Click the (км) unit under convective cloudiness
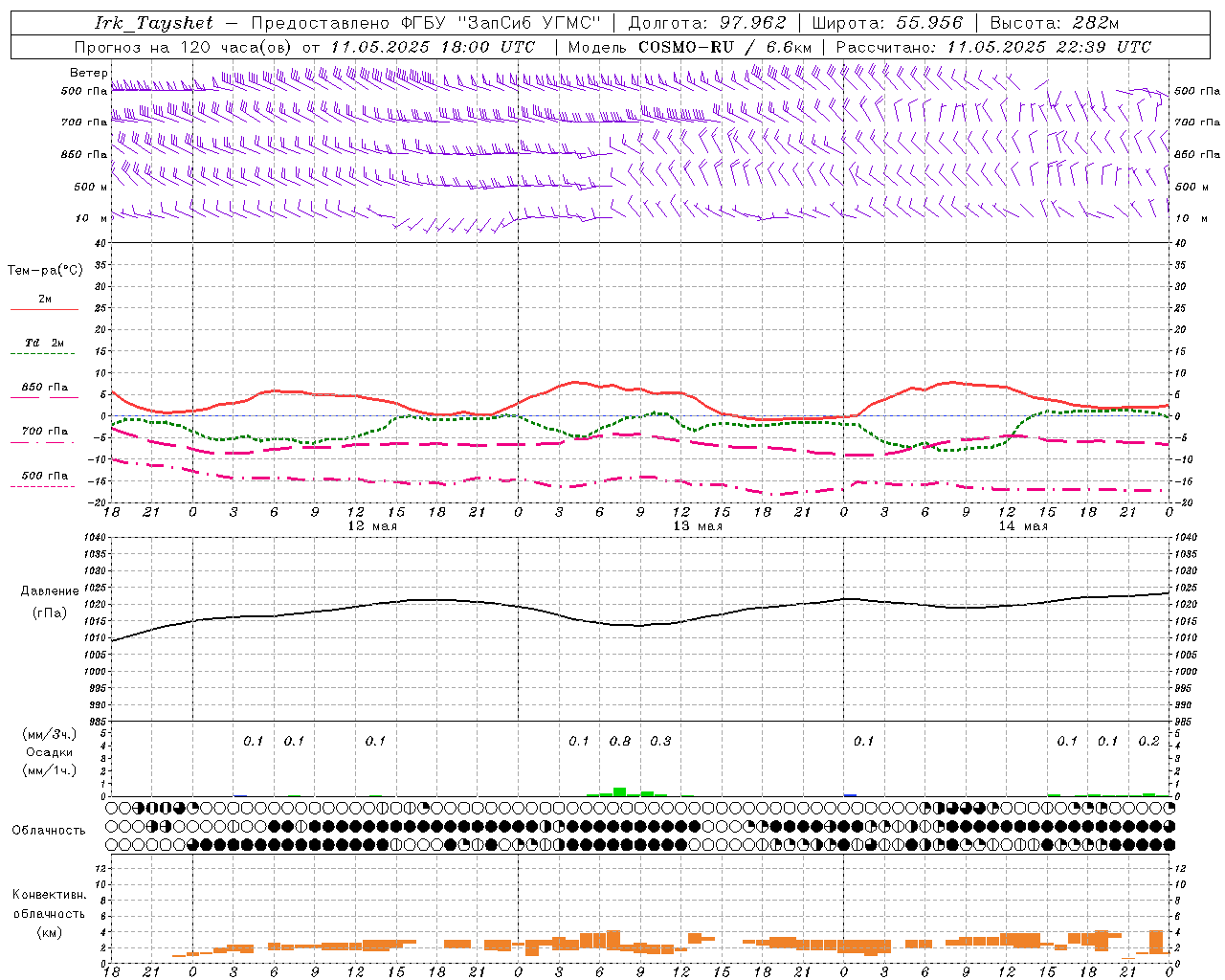 49,932
